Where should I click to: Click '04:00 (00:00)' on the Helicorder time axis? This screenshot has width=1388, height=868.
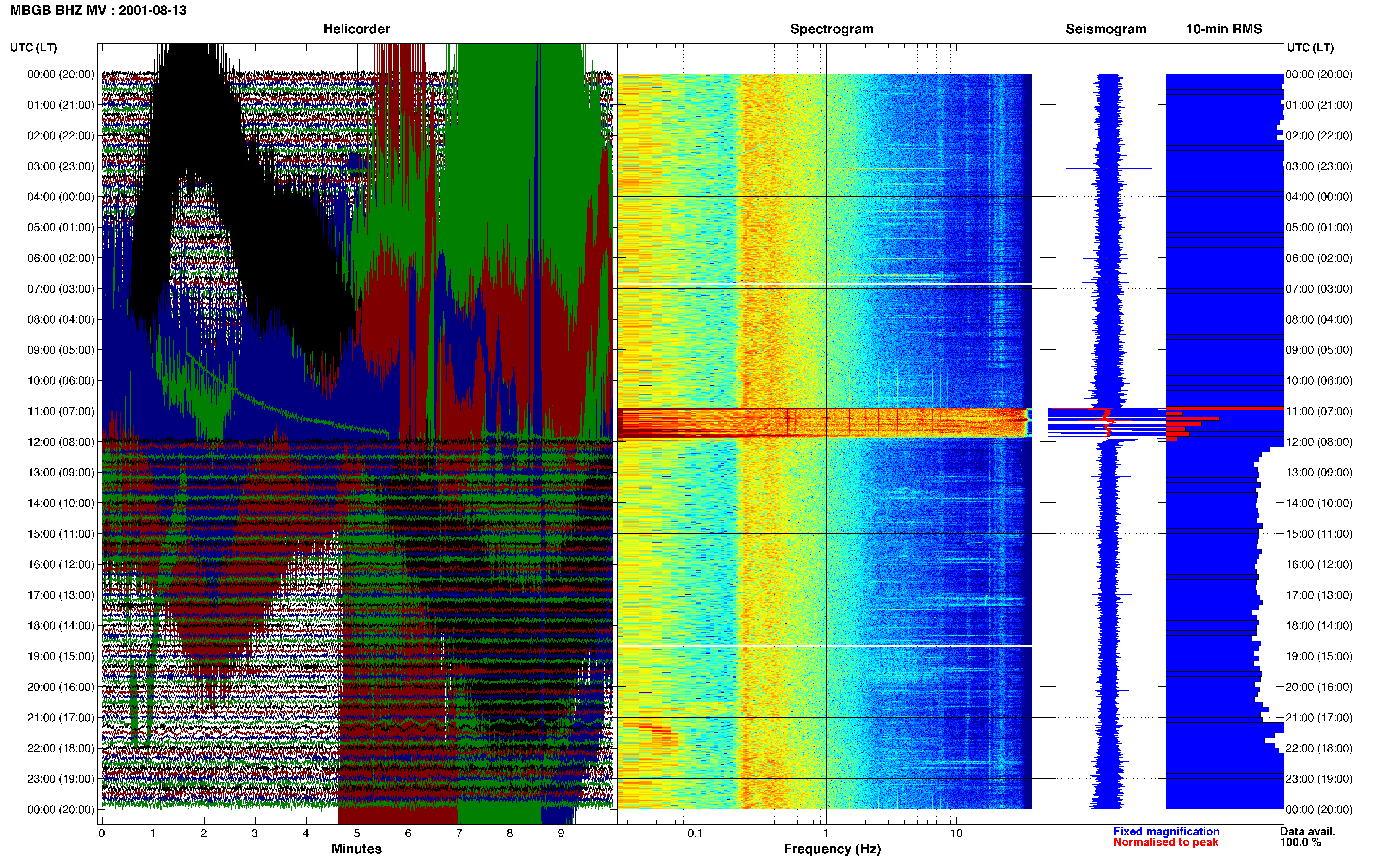click(x=61, y=197)
